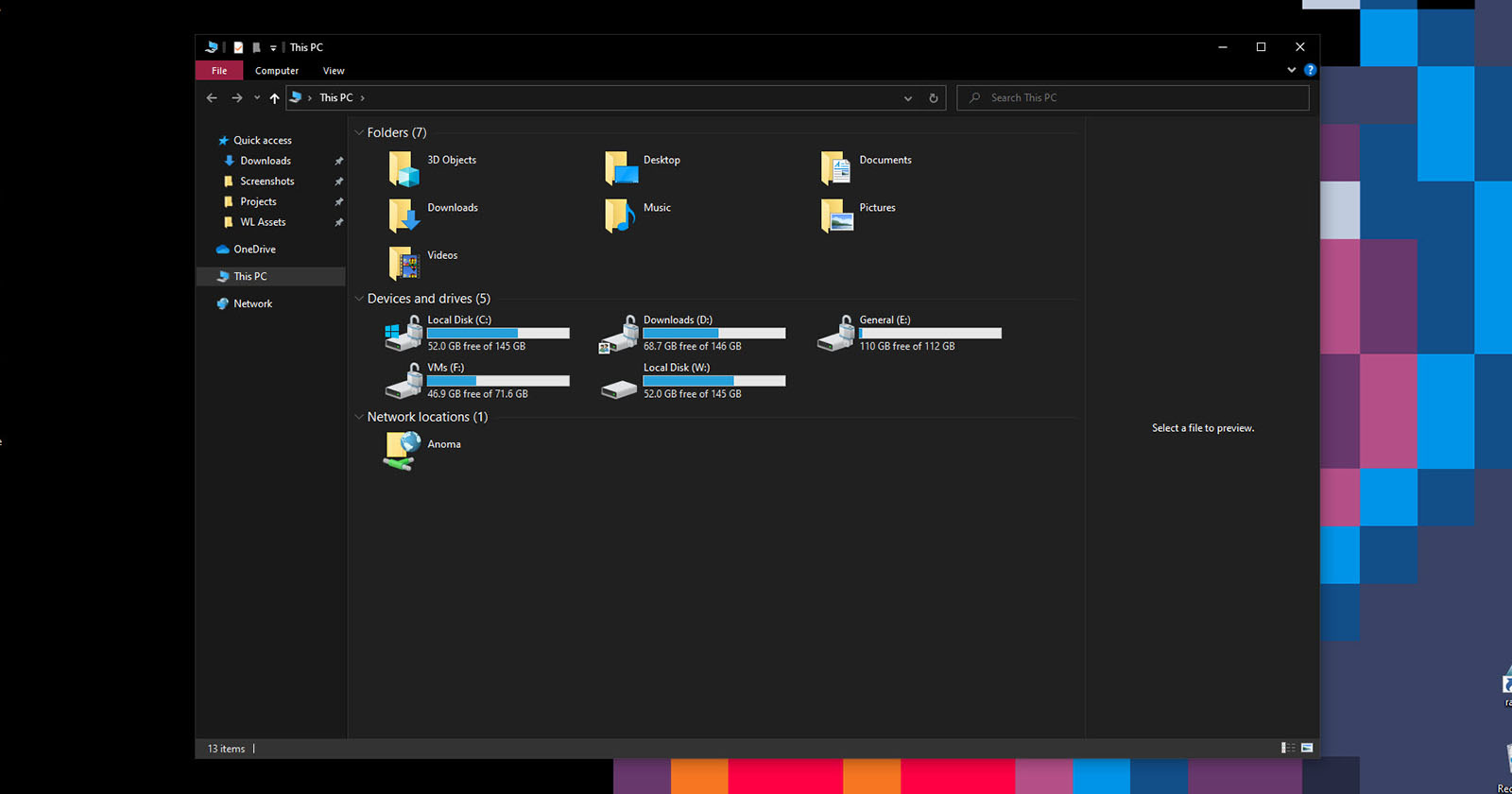Open the File menu tab
This screenshot has width=1512, height=794.
219,71
